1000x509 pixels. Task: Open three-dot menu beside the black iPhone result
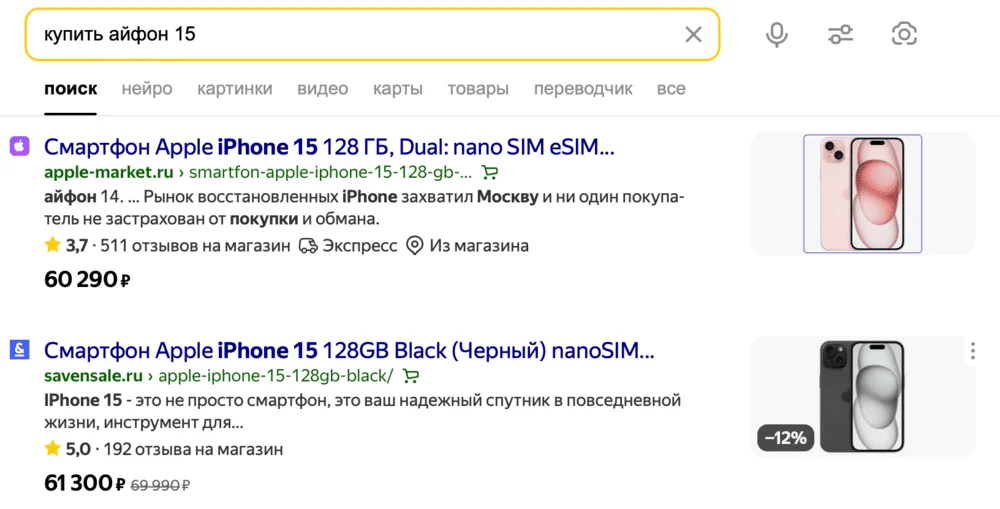972,351
